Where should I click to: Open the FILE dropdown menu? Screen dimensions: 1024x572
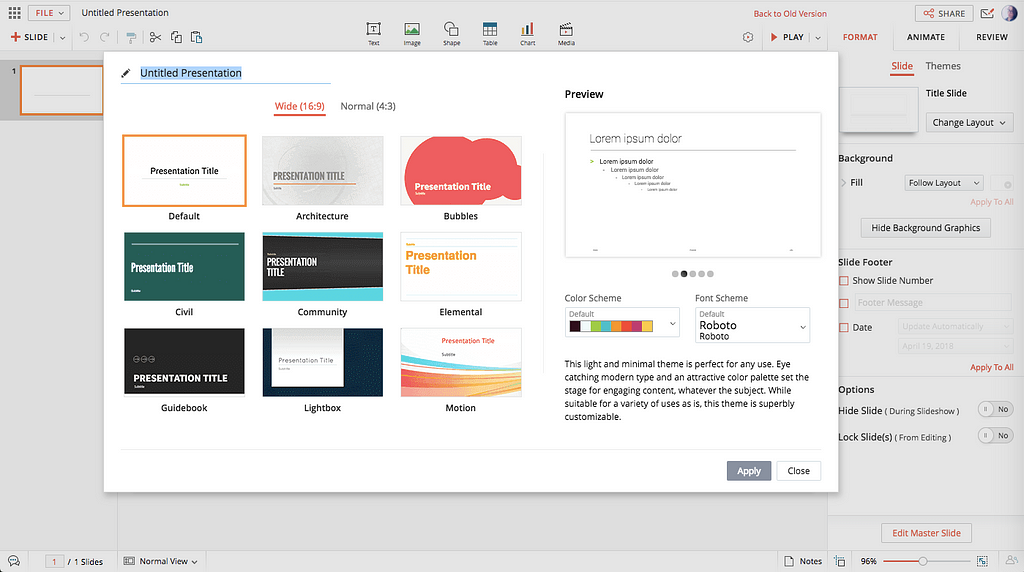[x=49, y=12]
